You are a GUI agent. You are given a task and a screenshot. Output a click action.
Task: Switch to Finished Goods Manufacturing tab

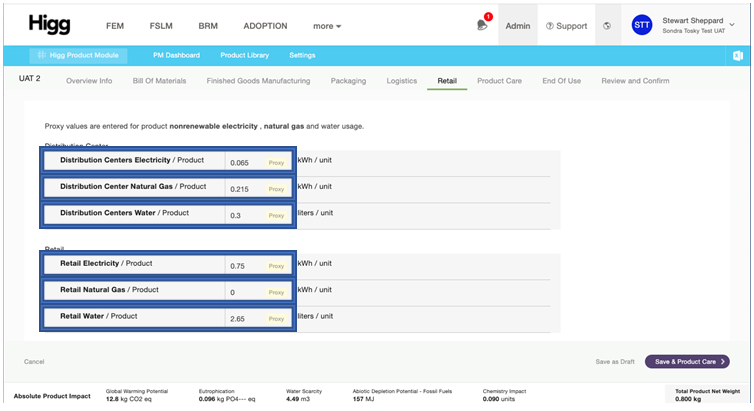[258, 81]
